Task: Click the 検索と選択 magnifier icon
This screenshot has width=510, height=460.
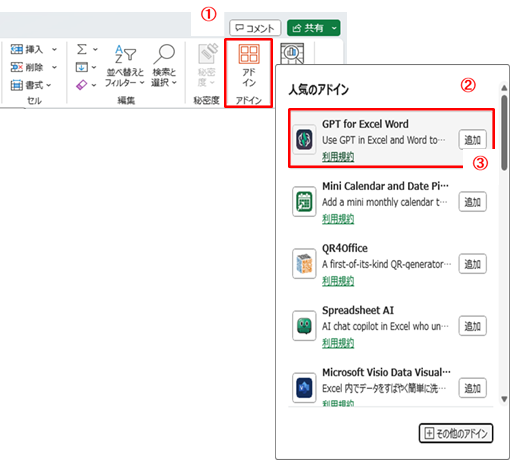Action: (x=164, y=54)
